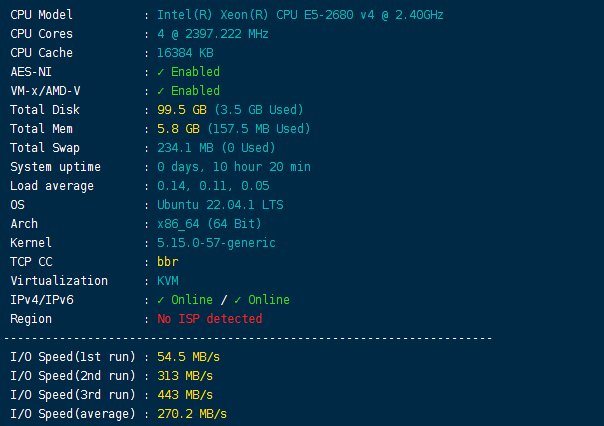Screen dimensions: 604x426
Task: Click the system uptime value
Action: 234,167
